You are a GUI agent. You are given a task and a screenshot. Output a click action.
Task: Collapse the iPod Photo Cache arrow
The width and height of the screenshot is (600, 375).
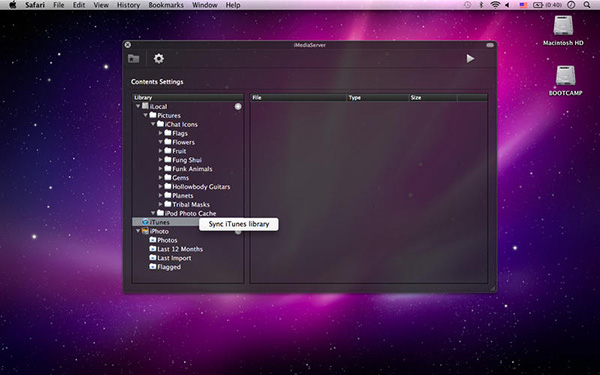coord(153,213)
